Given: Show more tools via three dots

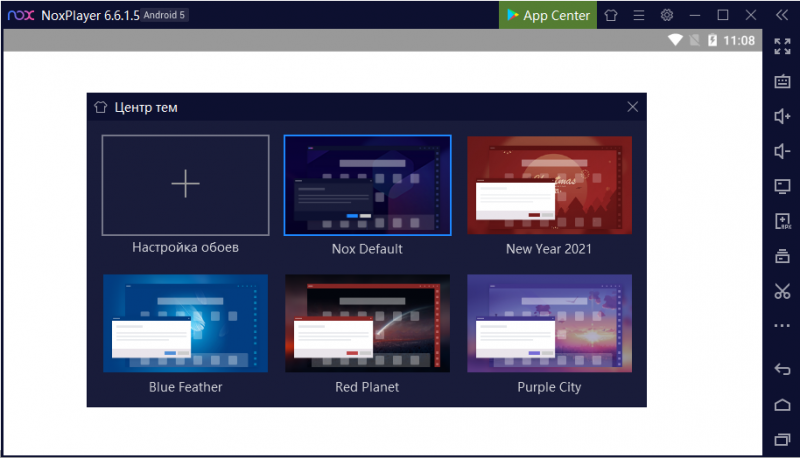Looking at the screenshot, I should pos(782,325).
